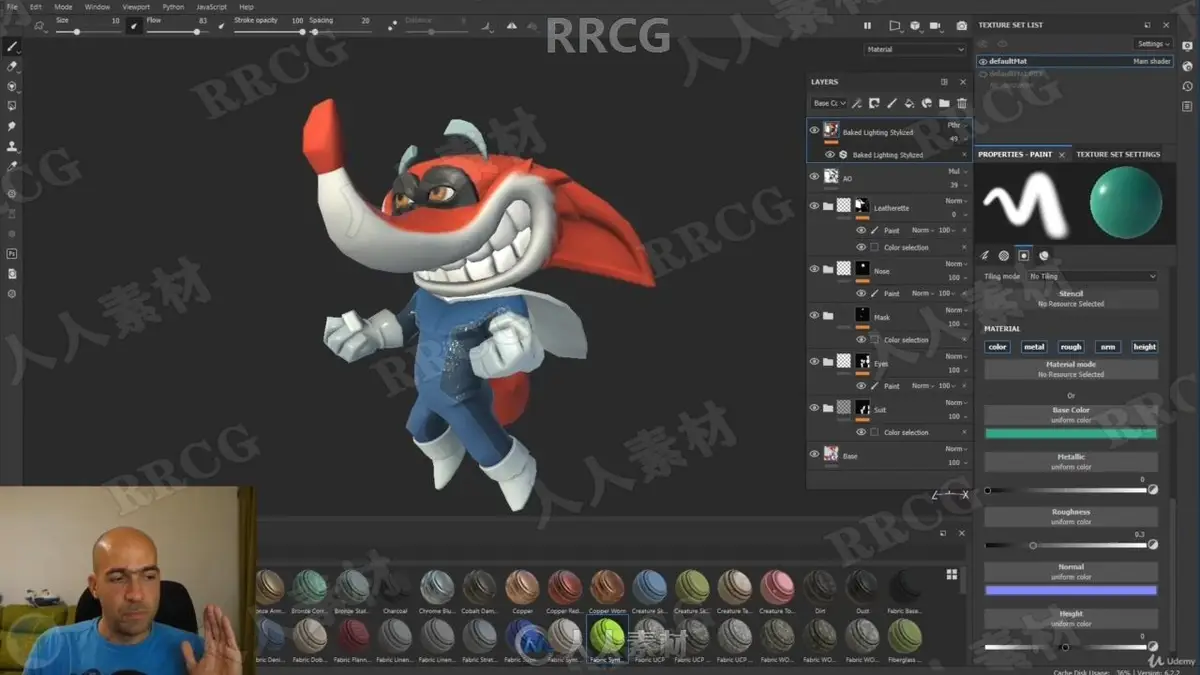
Task: Open the Viewport menu
Action: tap(136, 7)
